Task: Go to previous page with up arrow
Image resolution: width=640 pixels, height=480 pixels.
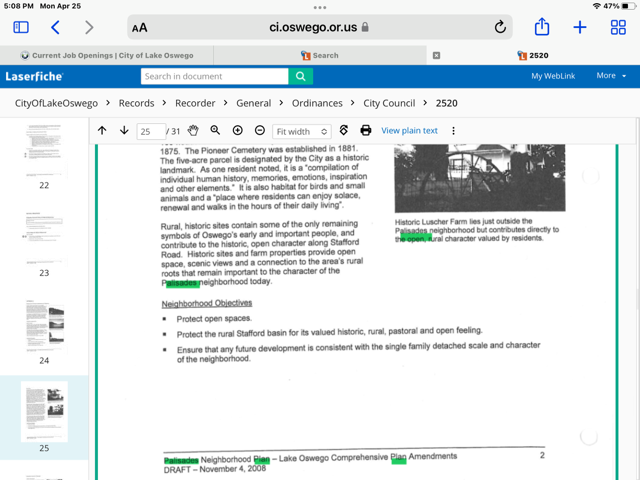Action: coord(102,131)
